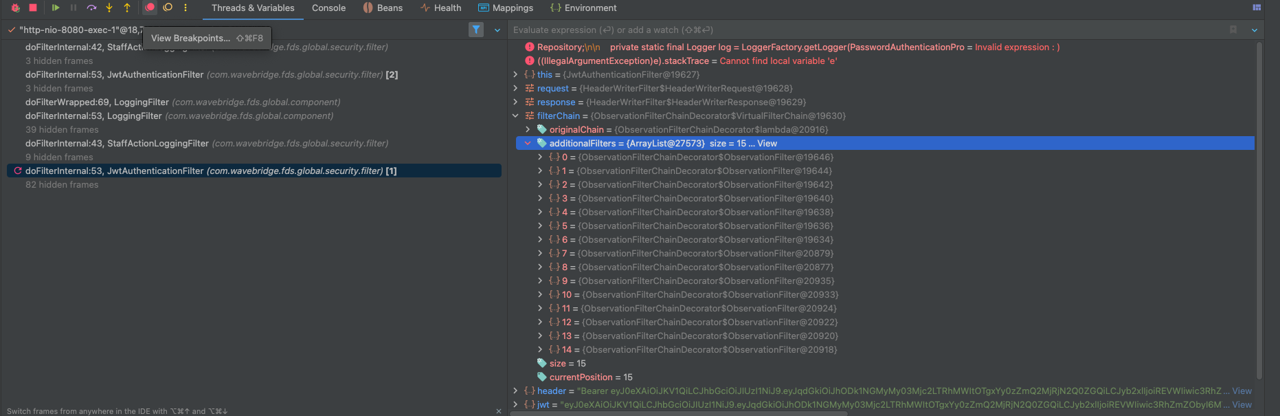
Task: Toggle Mute Breakpoints icon
Action: (x=168, y=8)
